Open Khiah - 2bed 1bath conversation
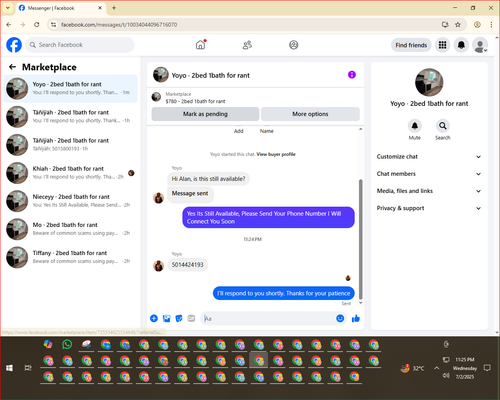 70,173
